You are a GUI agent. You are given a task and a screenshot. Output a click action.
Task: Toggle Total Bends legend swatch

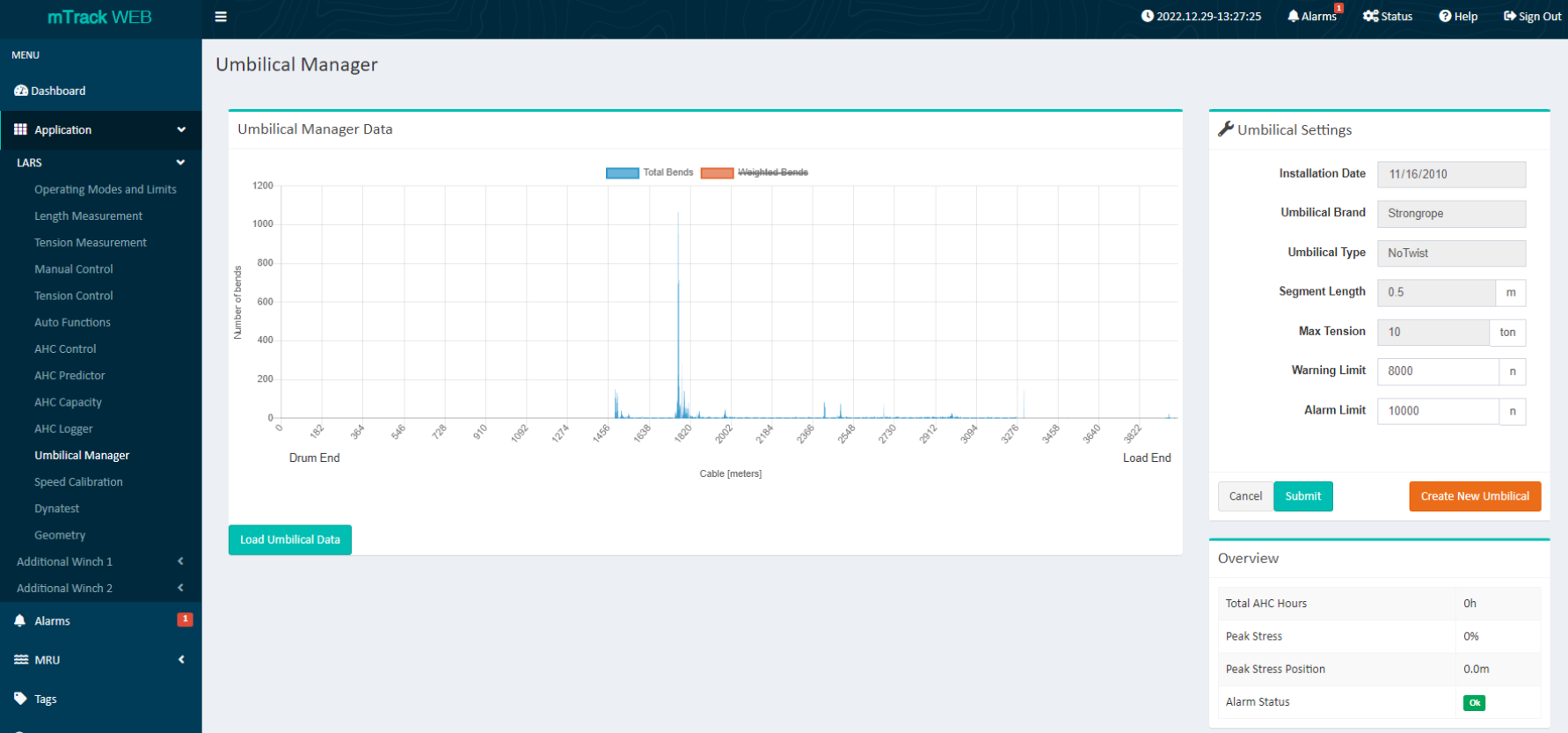(622, 172)
